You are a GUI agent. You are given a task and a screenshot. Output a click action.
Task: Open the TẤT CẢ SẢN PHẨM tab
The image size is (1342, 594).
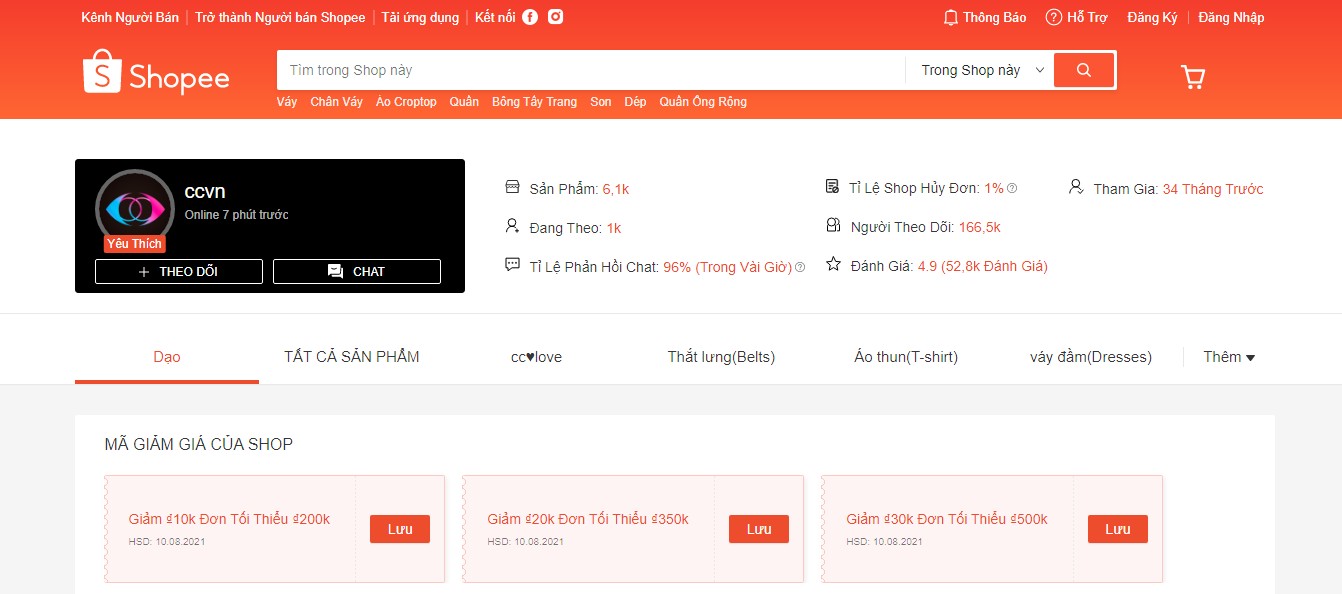352,357
